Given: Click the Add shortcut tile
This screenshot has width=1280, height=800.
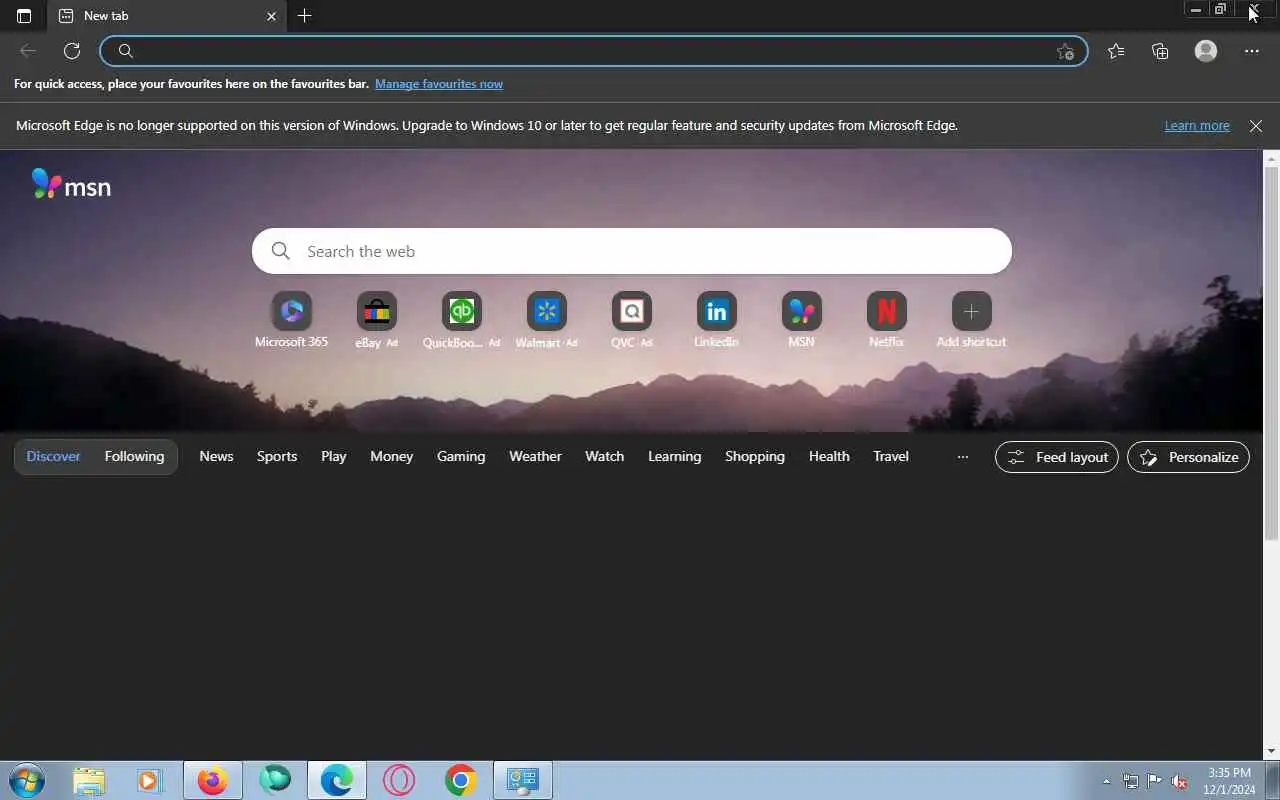Looking at the screenshot, I should 971,320.
